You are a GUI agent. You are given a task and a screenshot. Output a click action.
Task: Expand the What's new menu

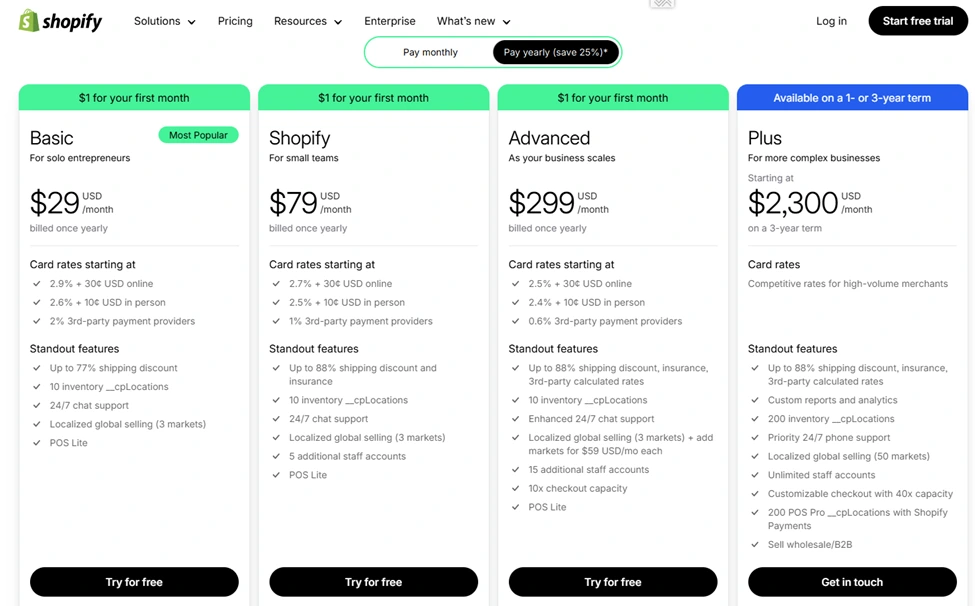coord(473,21)
